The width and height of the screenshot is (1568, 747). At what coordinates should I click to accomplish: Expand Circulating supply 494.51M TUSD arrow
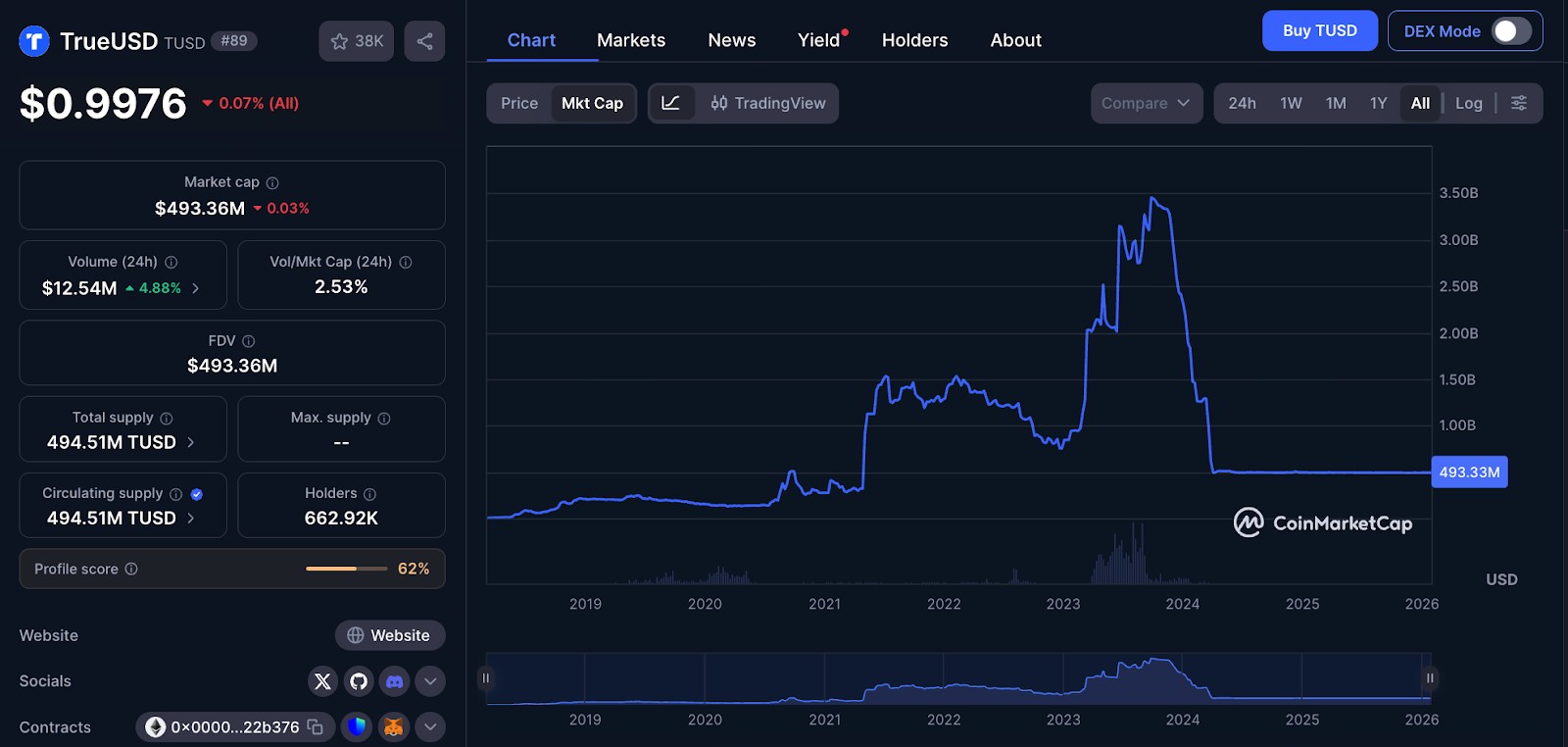[191, 518]
